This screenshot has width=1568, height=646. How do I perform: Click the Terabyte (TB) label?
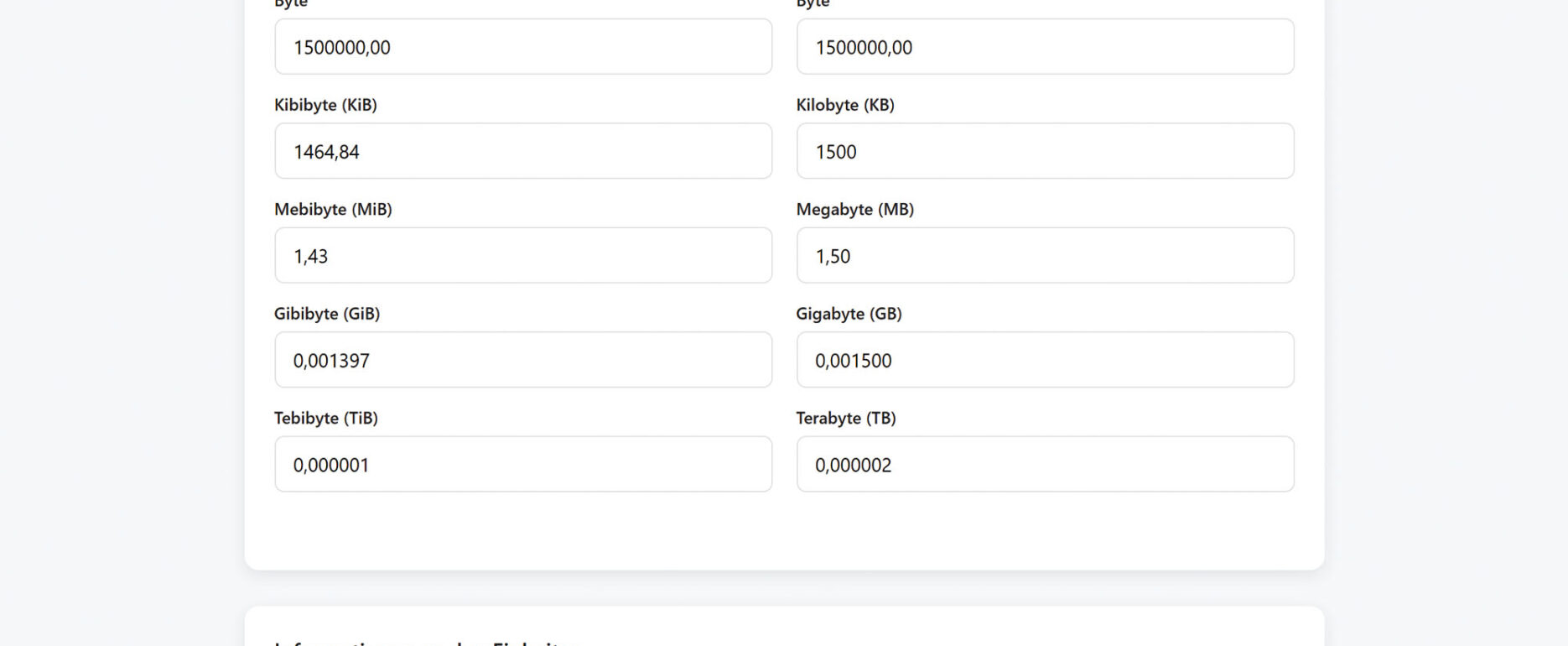tap(845, 418)
